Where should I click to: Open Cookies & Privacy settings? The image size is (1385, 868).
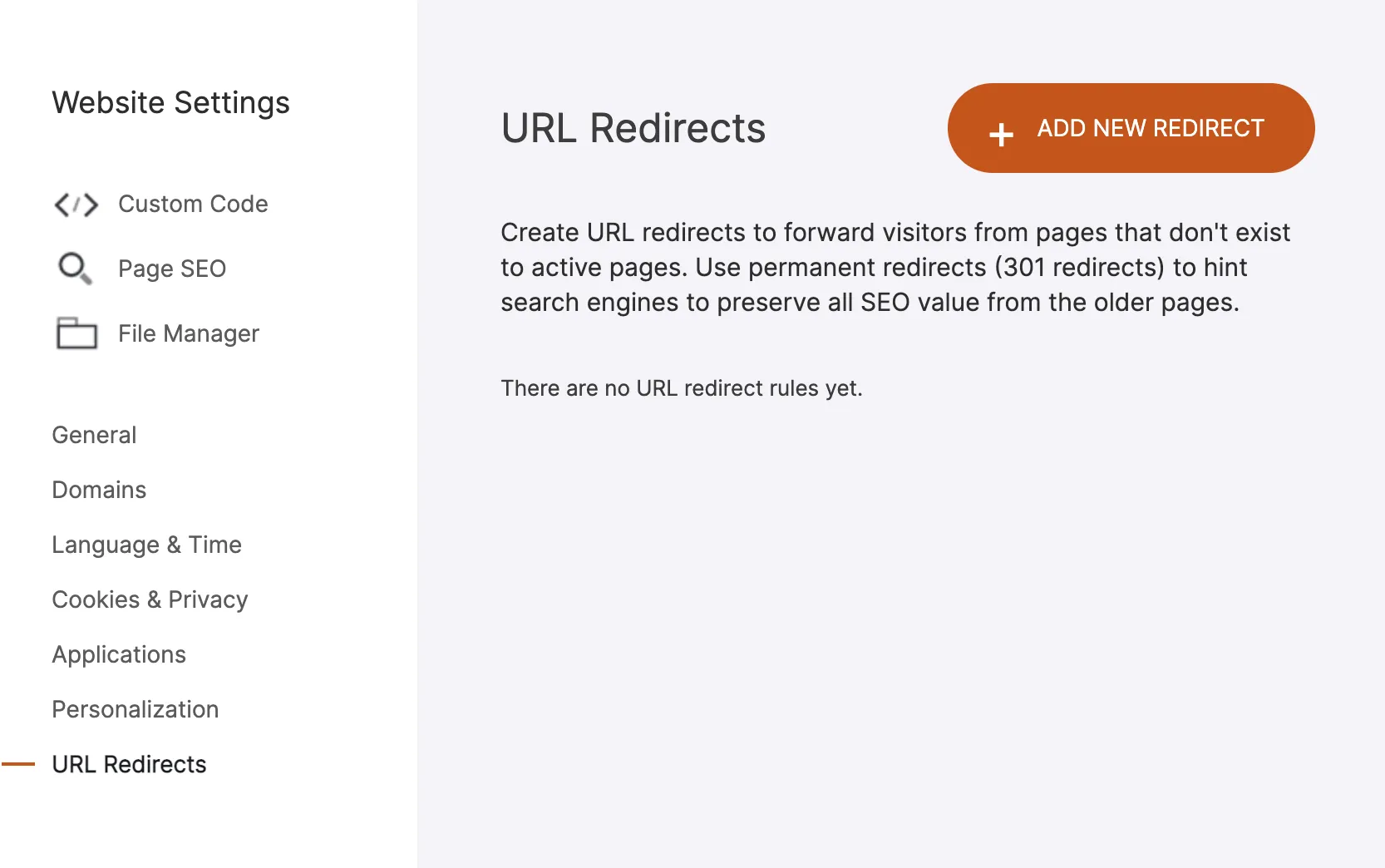[x=150, y=600]
